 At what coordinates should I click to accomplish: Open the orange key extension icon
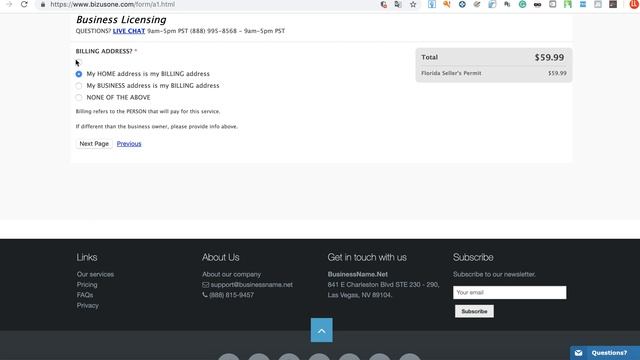pos(447,4)
